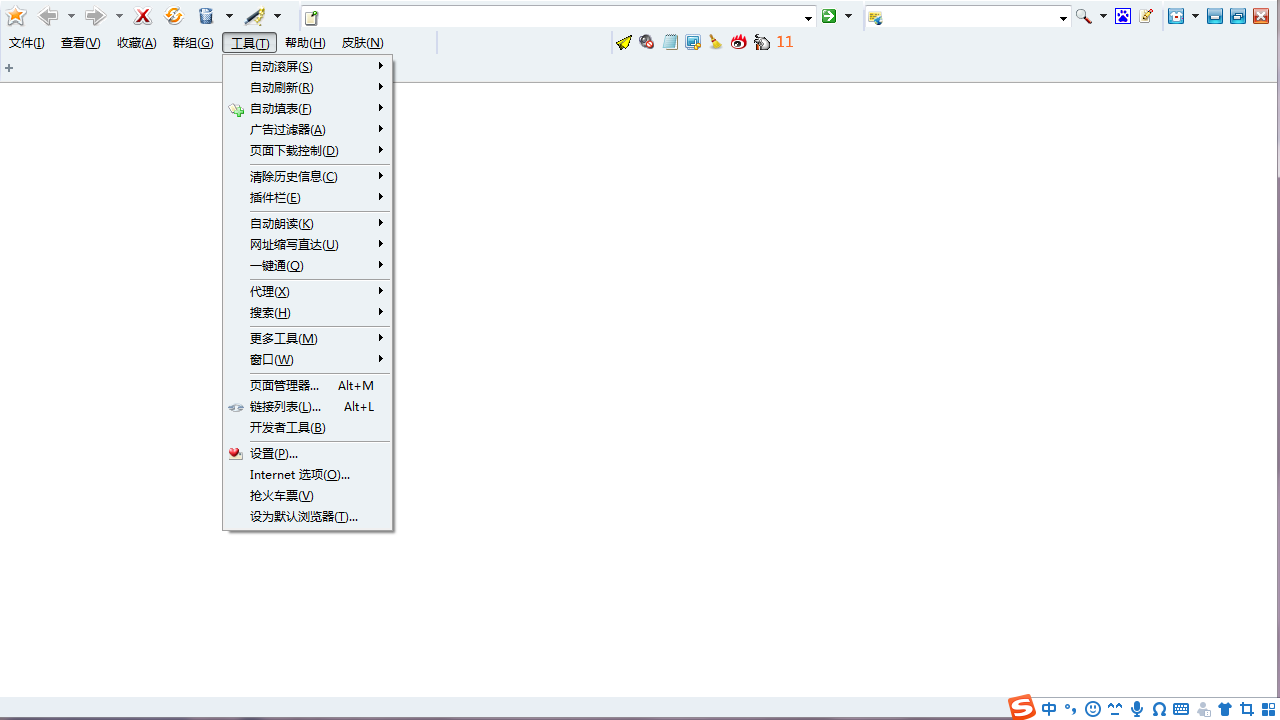Open the address bar dropdown arrow
1280x720 pixels.
[x=808, y=17]
